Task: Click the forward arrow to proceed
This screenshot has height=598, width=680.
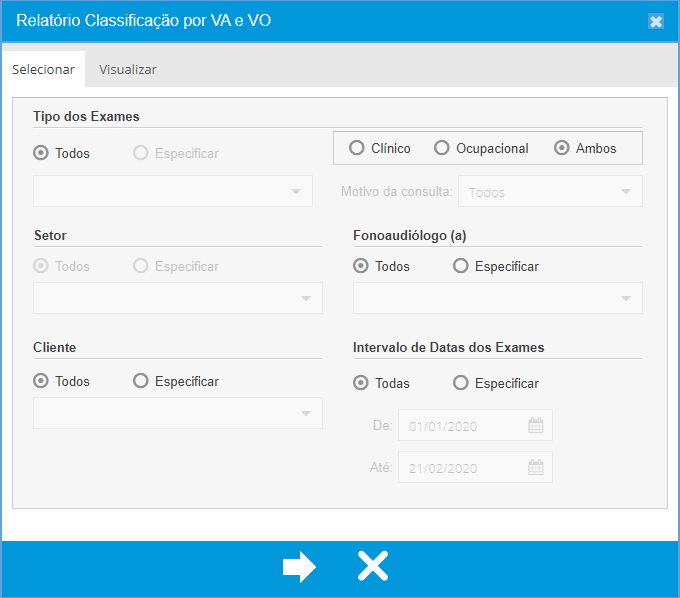Action: [299, 567]
